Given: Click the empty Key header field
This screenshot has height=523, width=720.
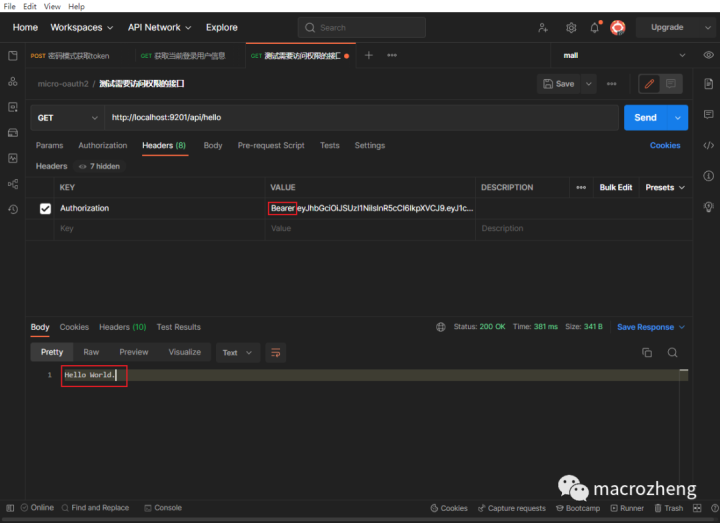Looking at the screenshot, I should tap(159, 229).
